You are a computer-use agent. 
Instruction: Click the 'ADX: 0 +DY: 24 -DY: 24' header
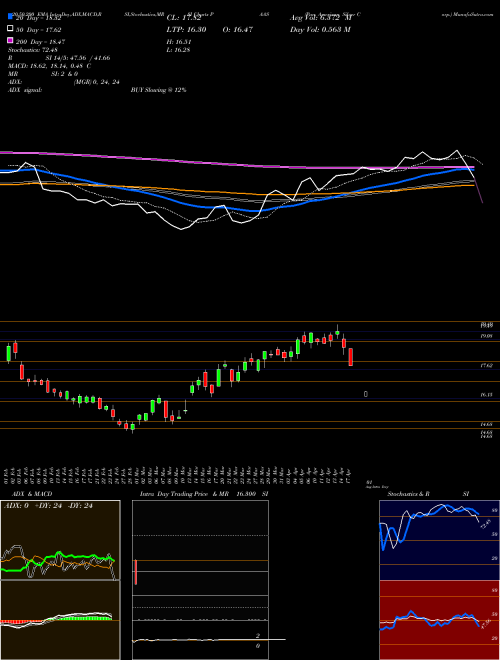48,506
